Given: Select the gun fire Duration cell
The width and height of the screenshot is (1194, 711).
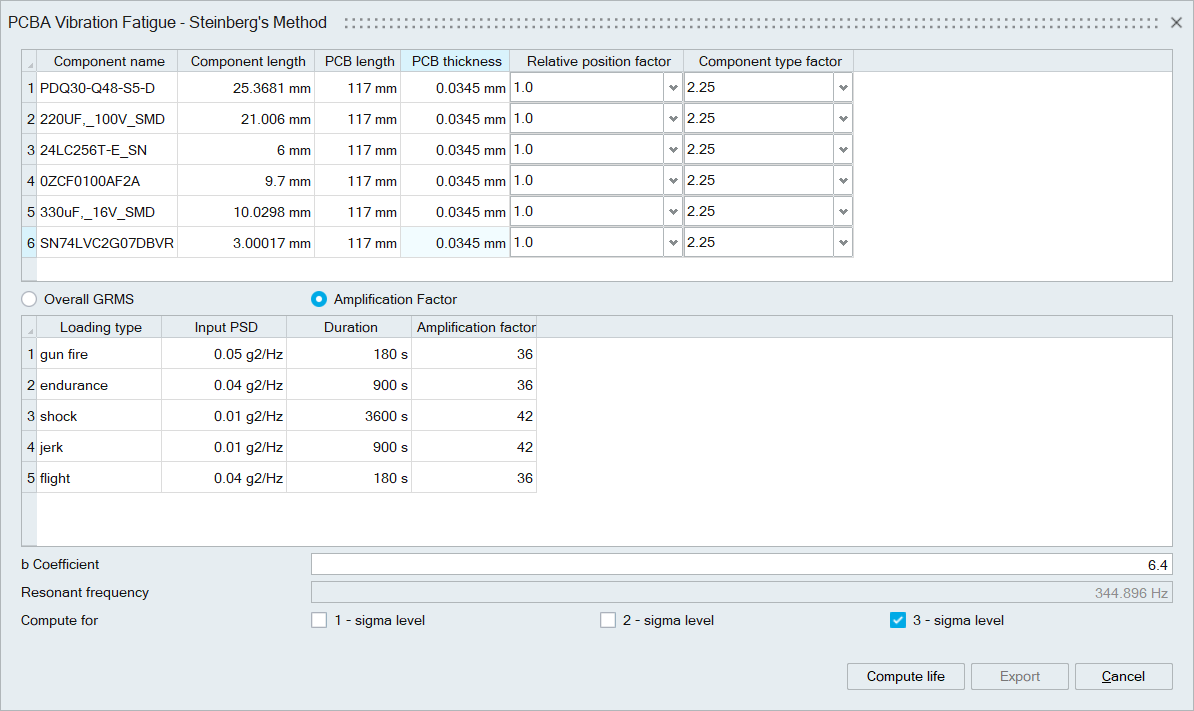Looking at the screenshot, I should pos(349,354).
